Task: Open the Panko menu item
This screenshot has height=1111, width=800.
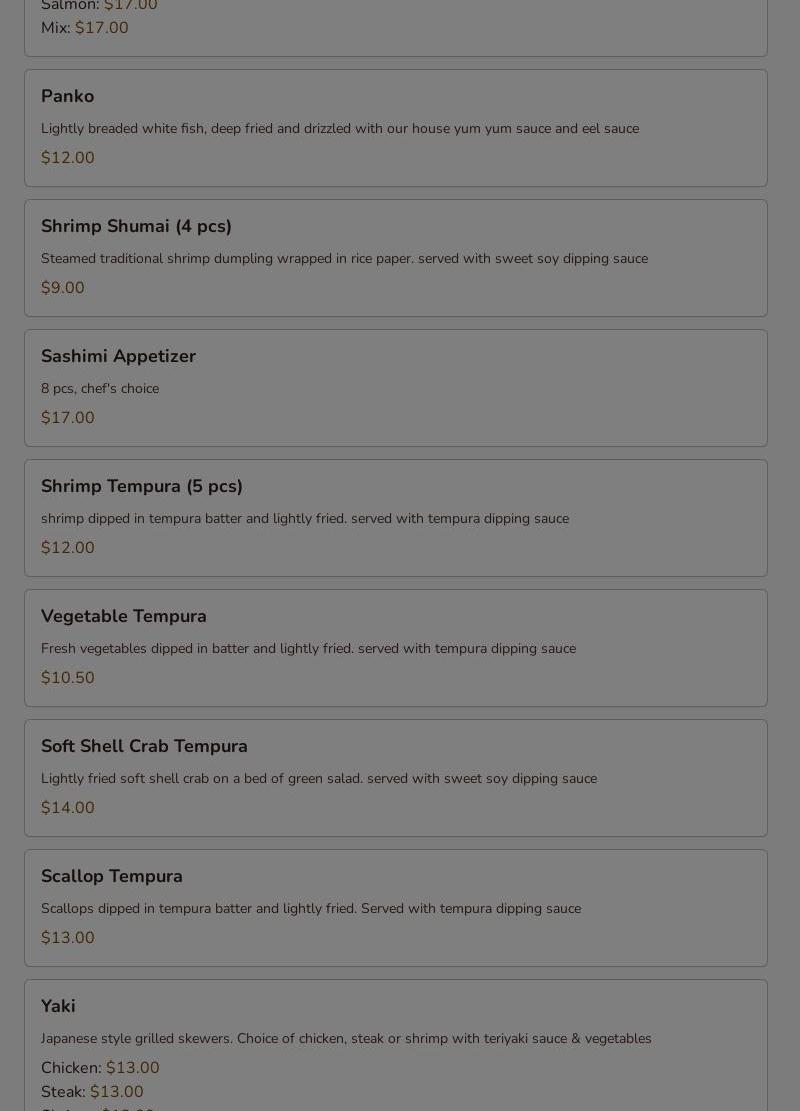Action: (x=67, y=96)
